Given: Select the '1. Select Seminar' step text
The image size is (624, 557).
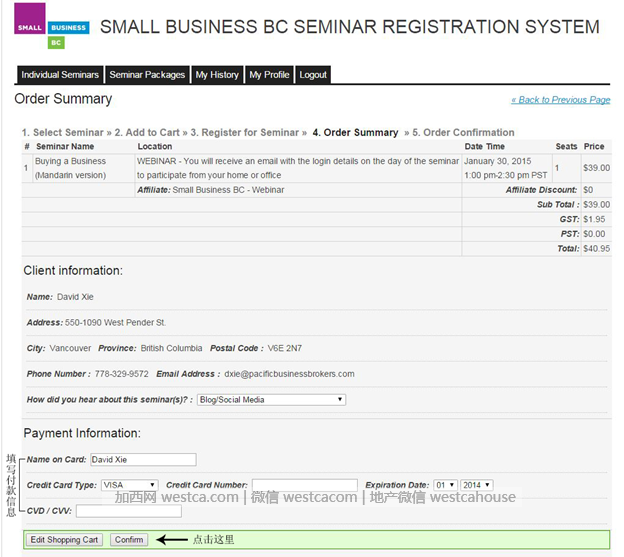Looking at the screenshot, I should [62, 132].
